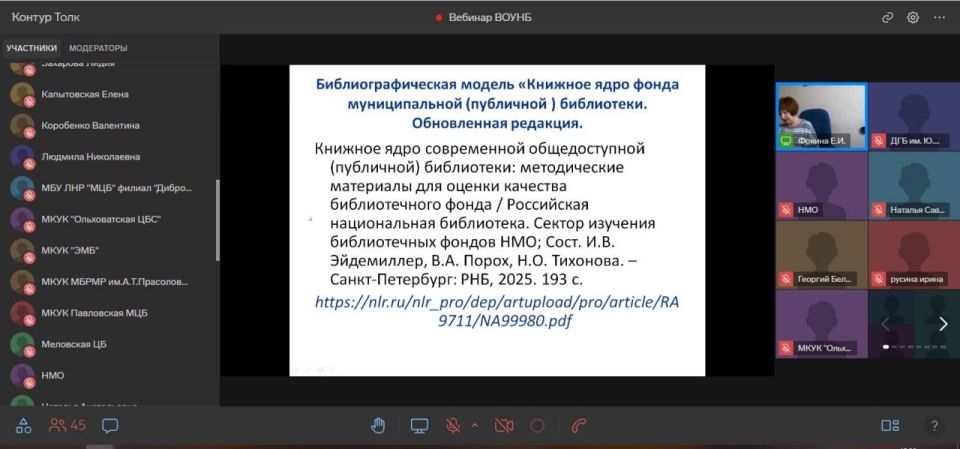Viewport: 960px width, 449px height.
Task: Select participant Меловская ЦБ
Action: (x=109, y=344)
